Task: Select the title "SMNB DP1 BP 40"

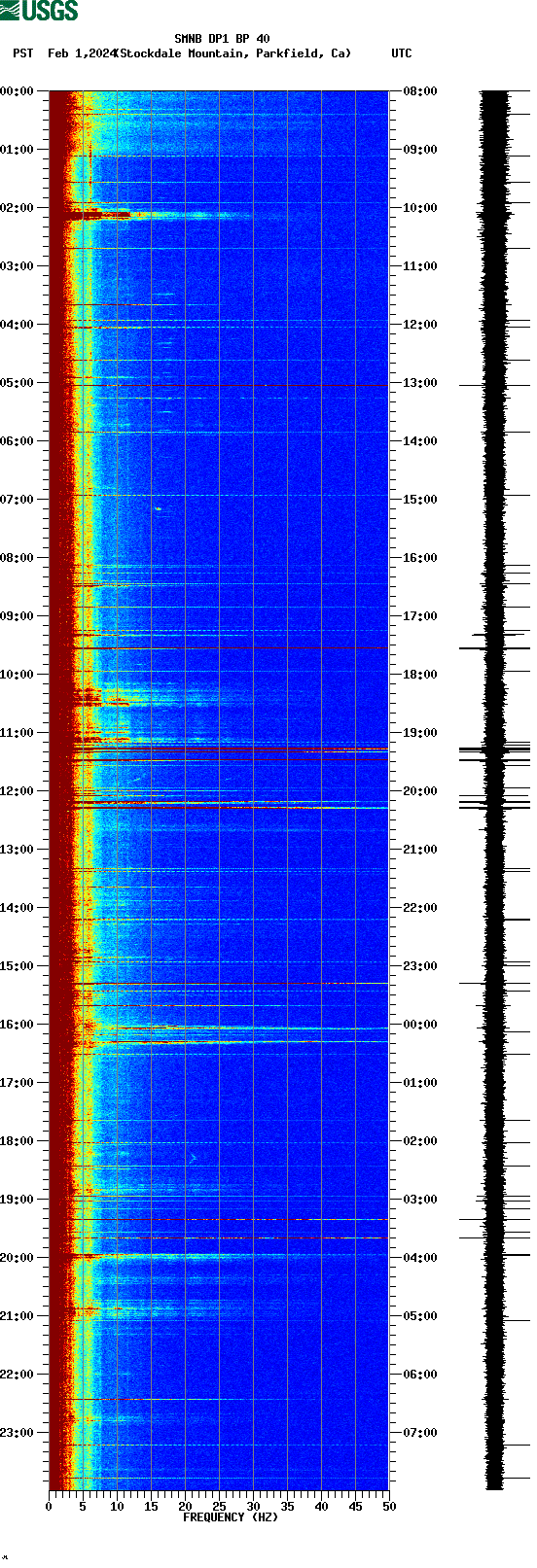Action: 222,40
